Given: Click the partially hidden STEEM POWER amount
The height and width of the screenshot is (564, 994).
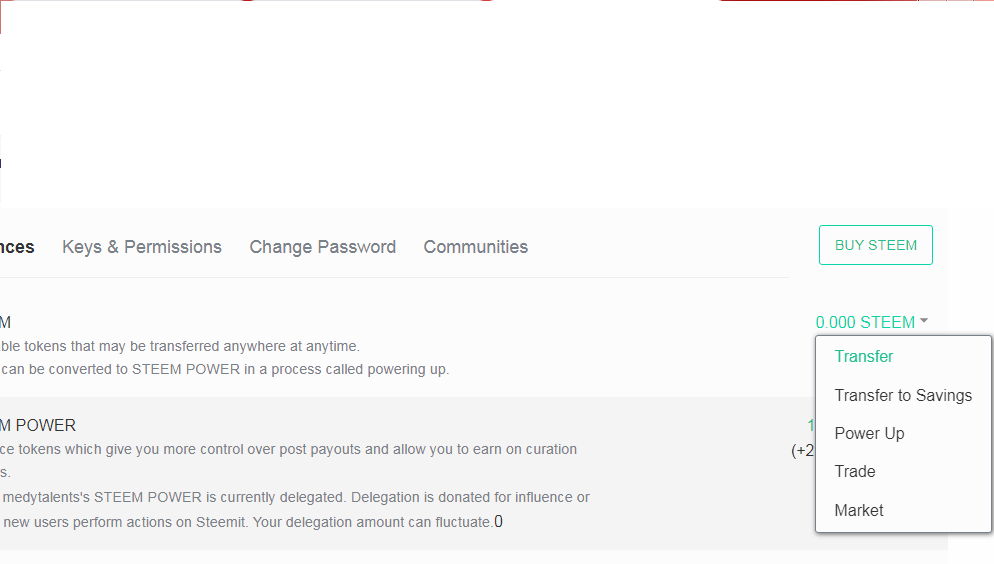Looking at the screenshot, I should [811, 425].
